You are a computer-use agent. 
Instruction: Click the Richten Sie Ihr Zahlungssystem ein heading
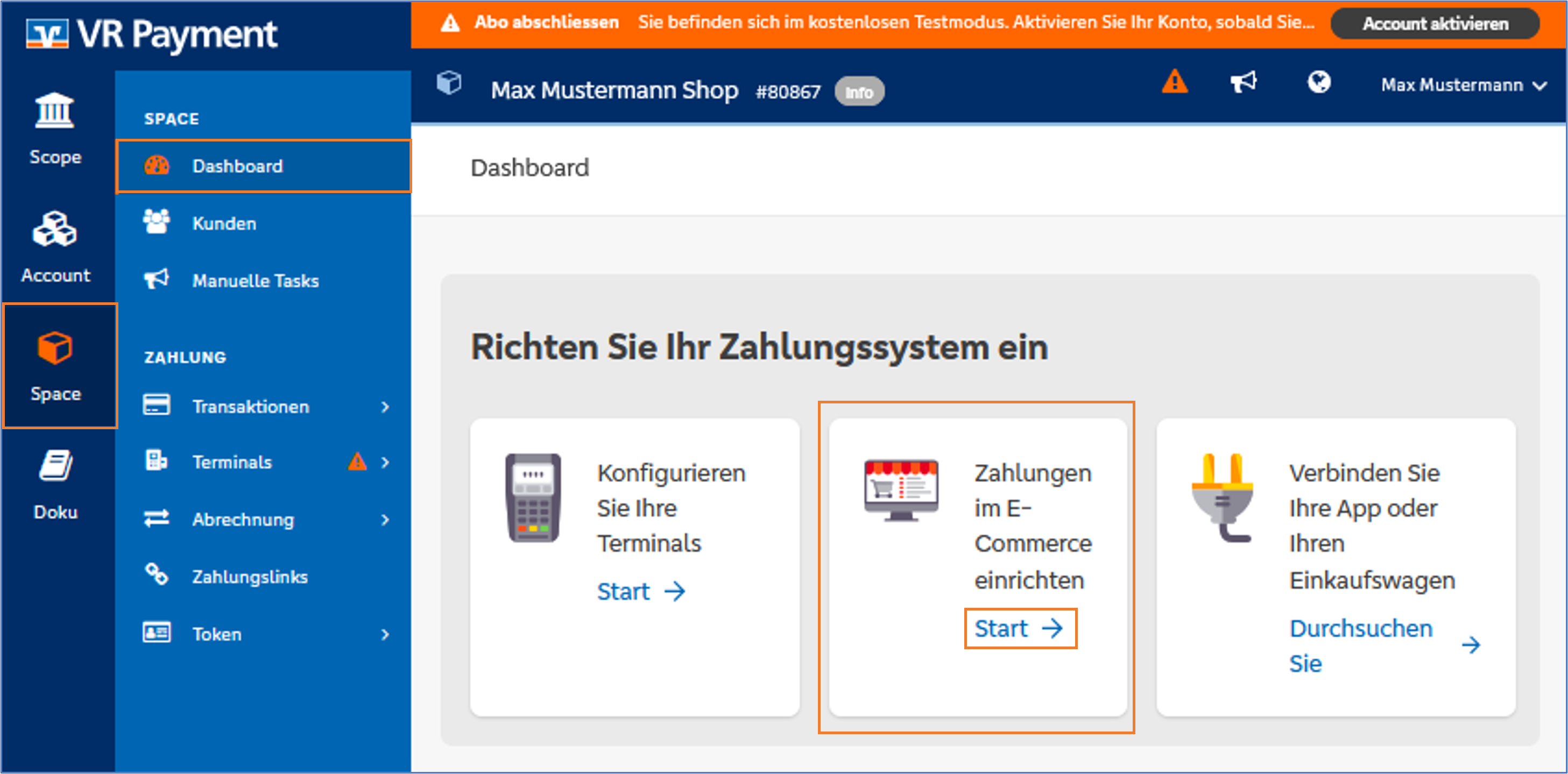[759, 347]
